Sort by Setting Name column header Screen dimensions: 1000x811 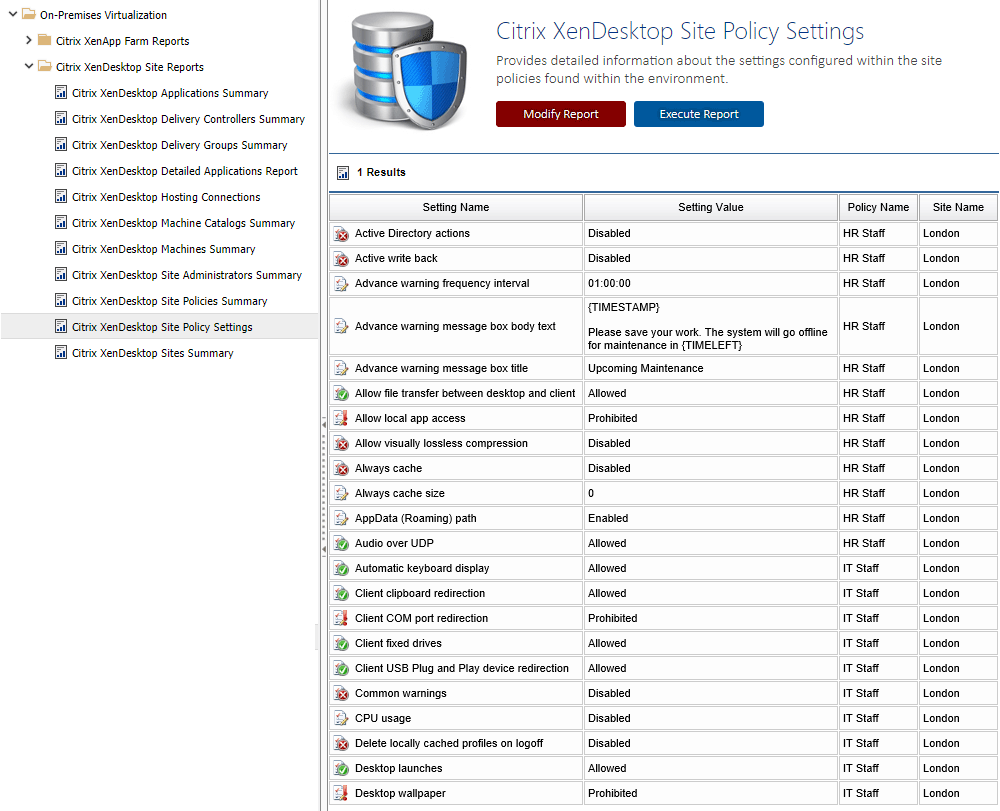[456, 207]
